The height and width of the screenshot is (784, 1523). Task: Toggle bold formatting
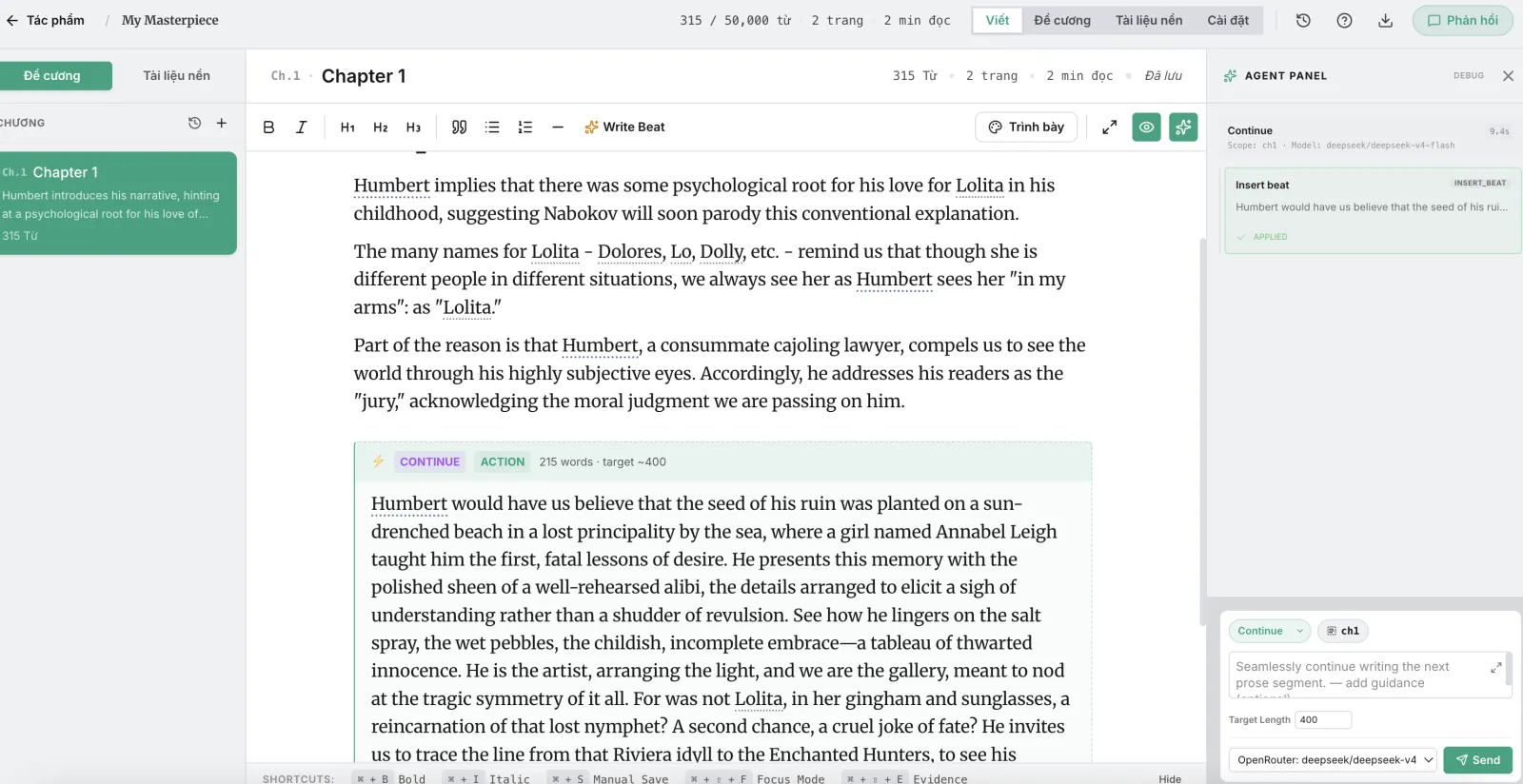268,127
